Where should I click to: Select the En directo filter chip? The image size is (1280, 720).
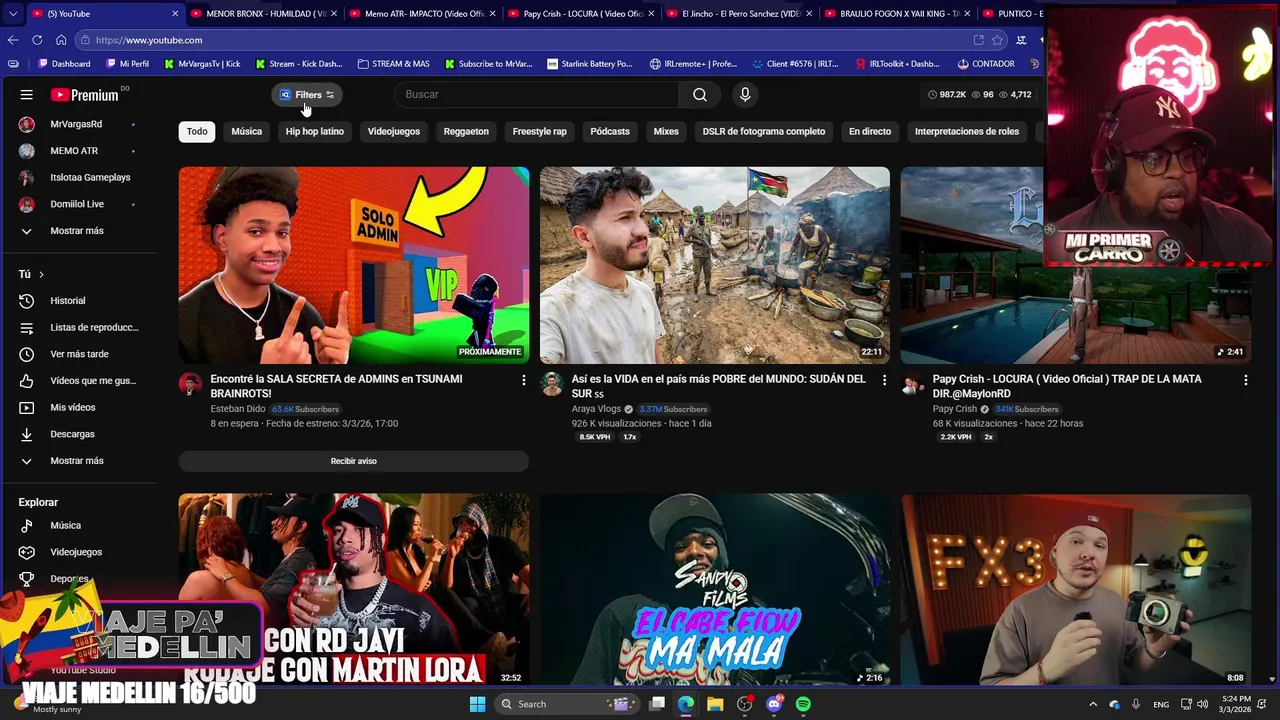(x=870, y=131)
